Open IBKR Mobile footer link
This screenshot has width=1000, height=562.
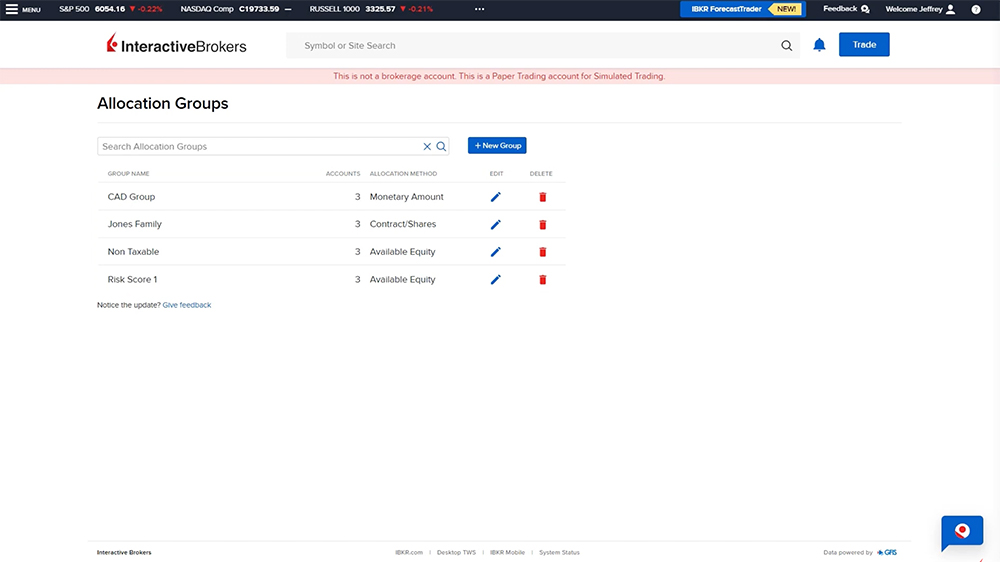[507, 552]
